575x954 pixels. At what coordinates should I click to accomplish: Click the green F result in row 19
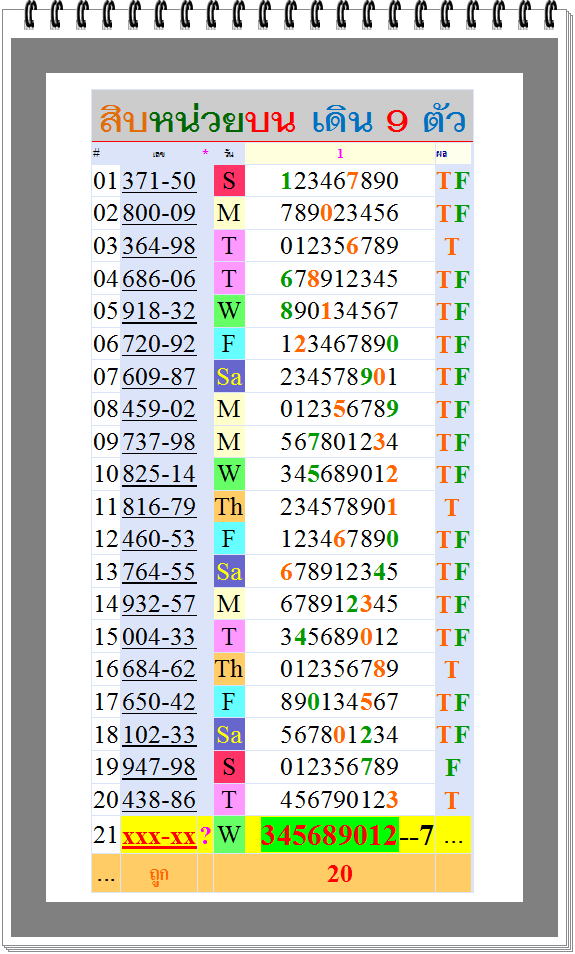452,767
